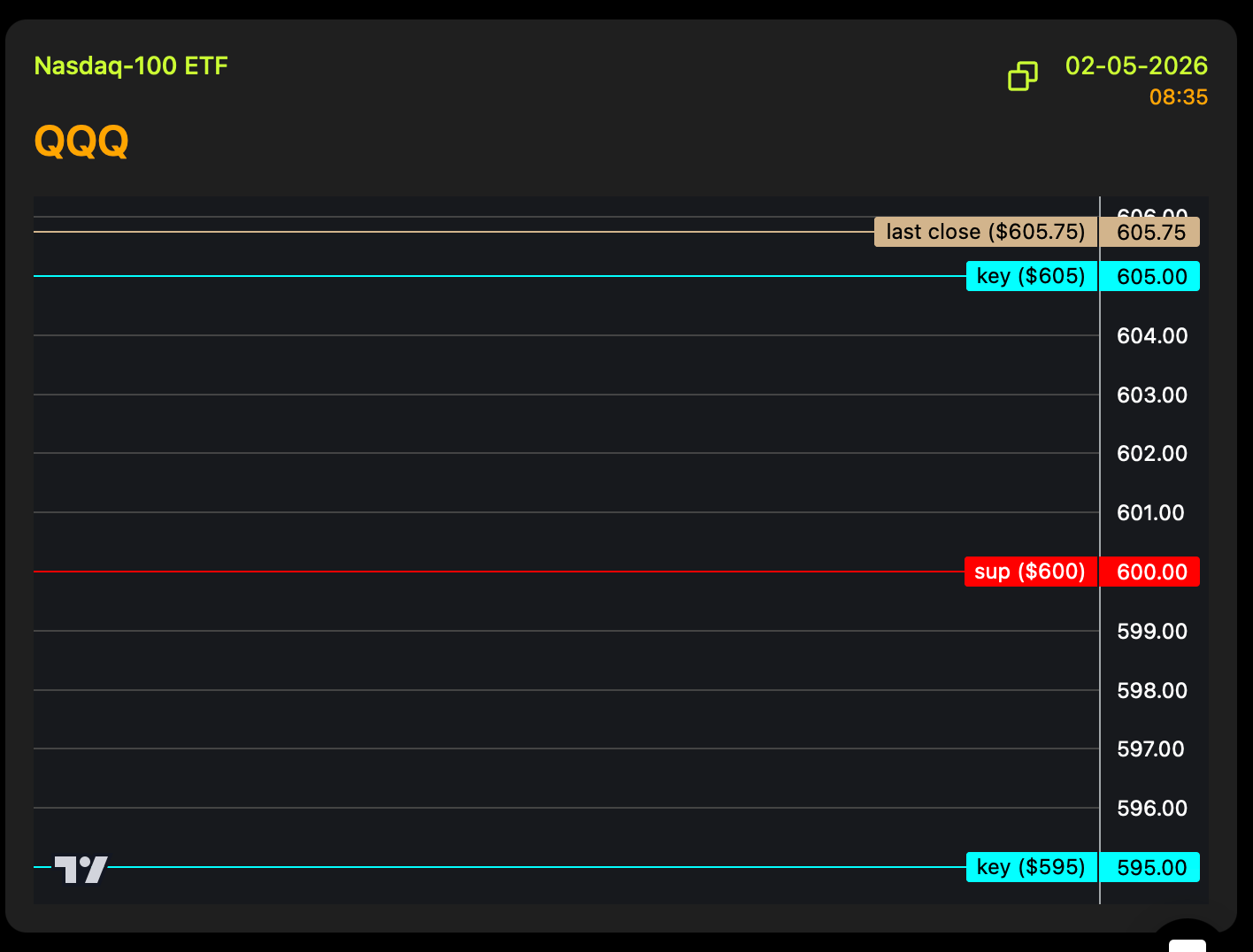Open the TradingView logo in chart corner

[81, 869]
